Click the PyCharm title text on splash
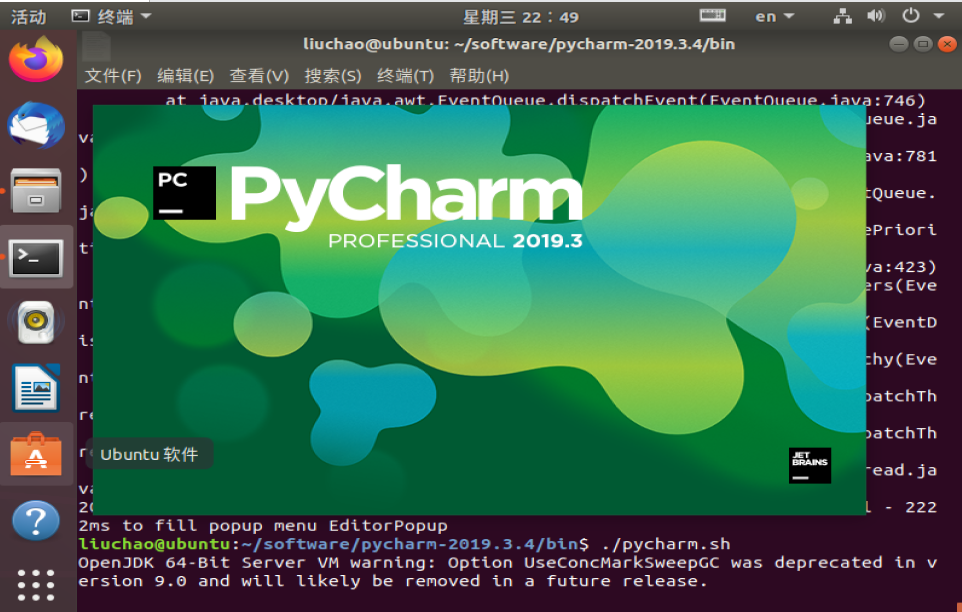The width and height of the screenshot is (962, 612). (x=406, y=196)
